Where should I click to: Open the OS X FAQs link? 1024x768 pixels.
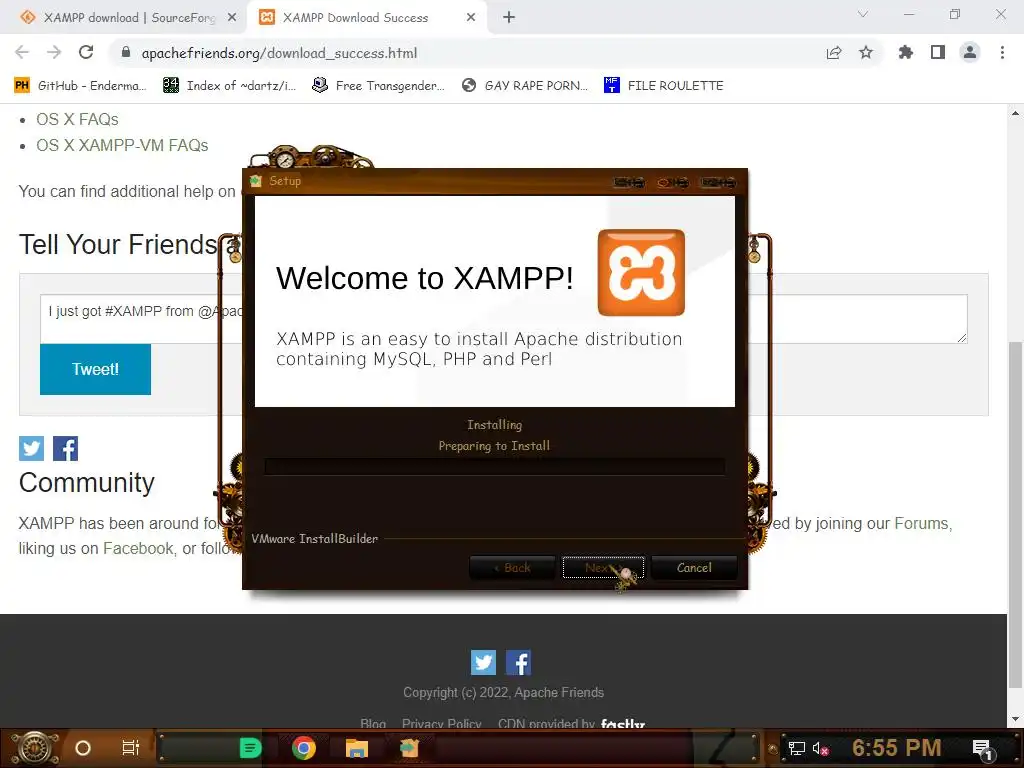pyautogui.click(x=77, y=120)
